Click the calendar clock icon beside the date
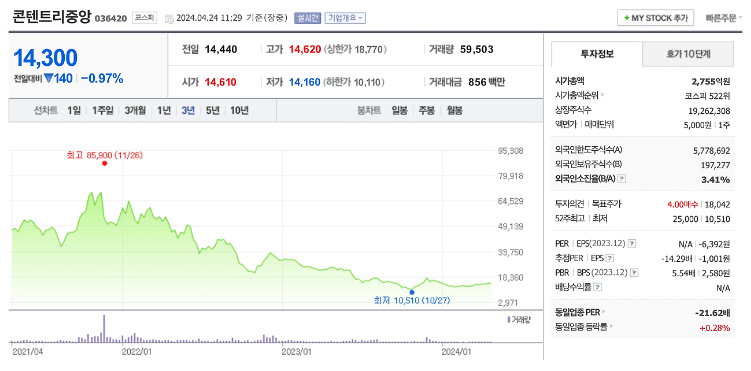Viewport: 751px width, 371px height. (169, 19)
